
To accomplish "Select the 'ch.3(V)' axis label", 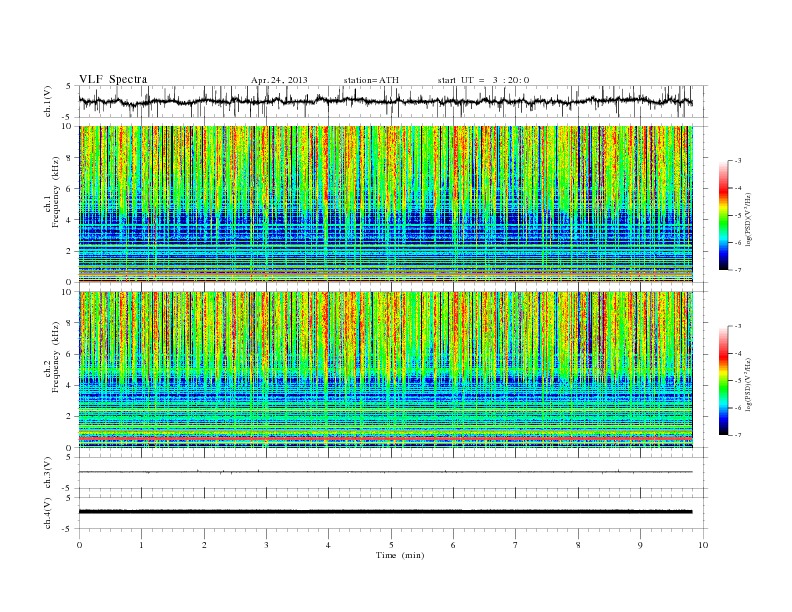I will point(48,473).
